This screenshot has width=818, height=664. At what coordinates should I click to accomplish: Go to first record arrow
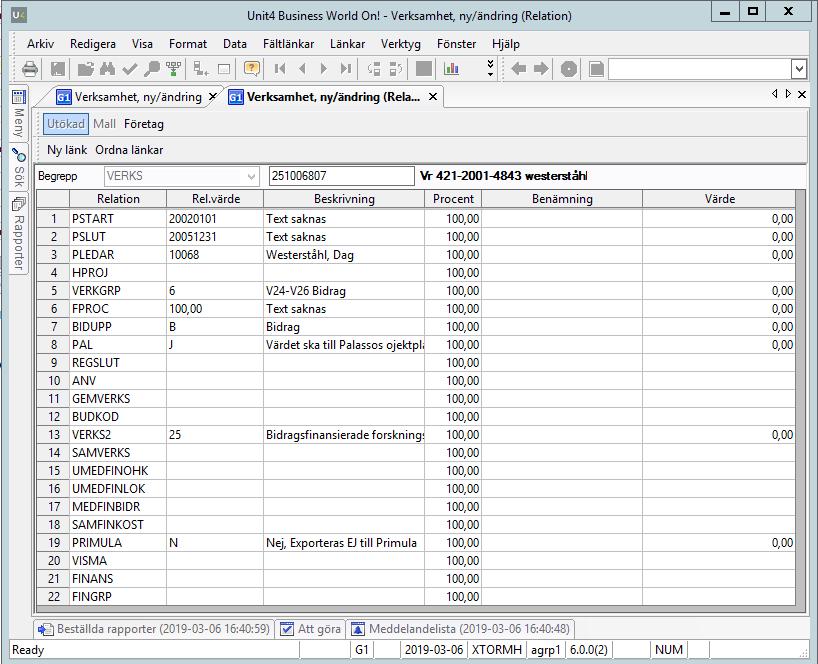click(280, 68)
